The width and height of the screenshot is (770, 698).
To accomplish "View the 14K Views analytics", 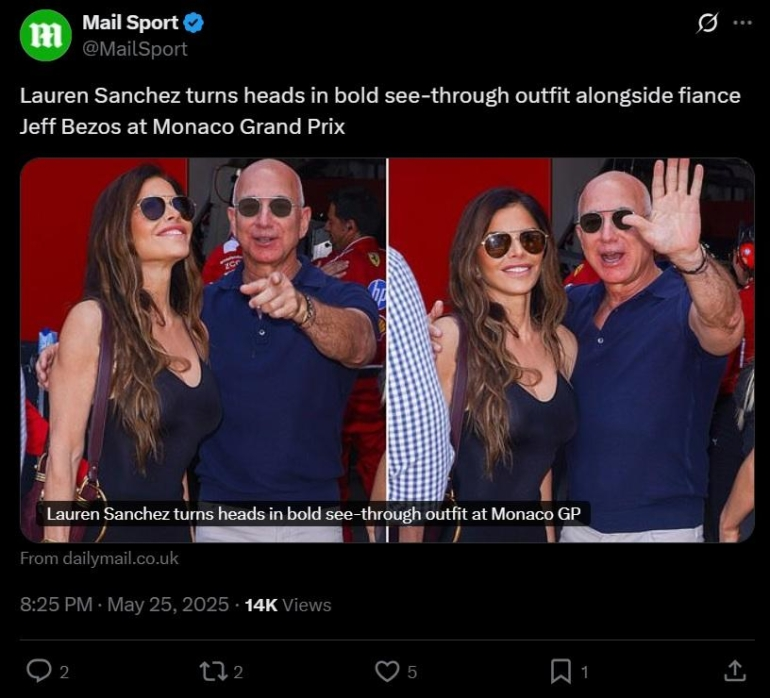I will point(288,604).
